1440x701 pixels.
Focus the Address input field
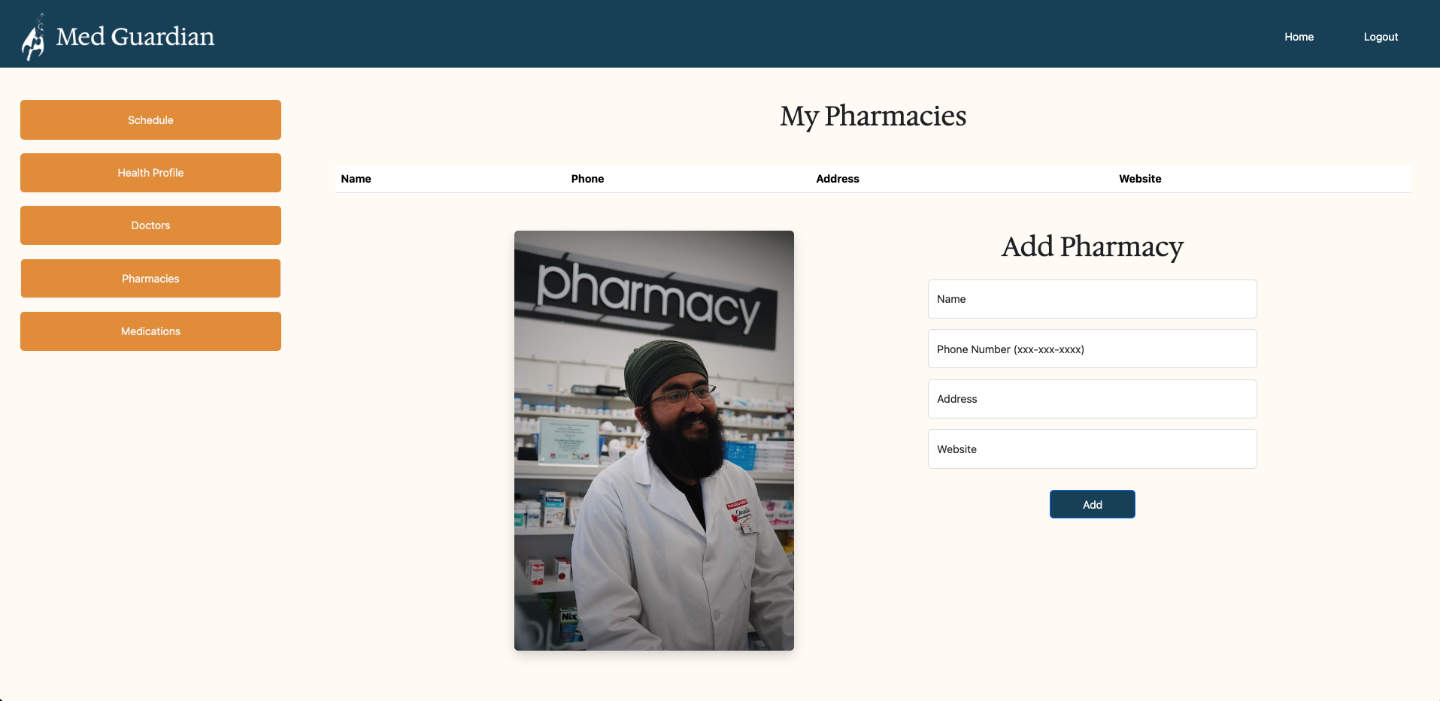point(1092,399)
